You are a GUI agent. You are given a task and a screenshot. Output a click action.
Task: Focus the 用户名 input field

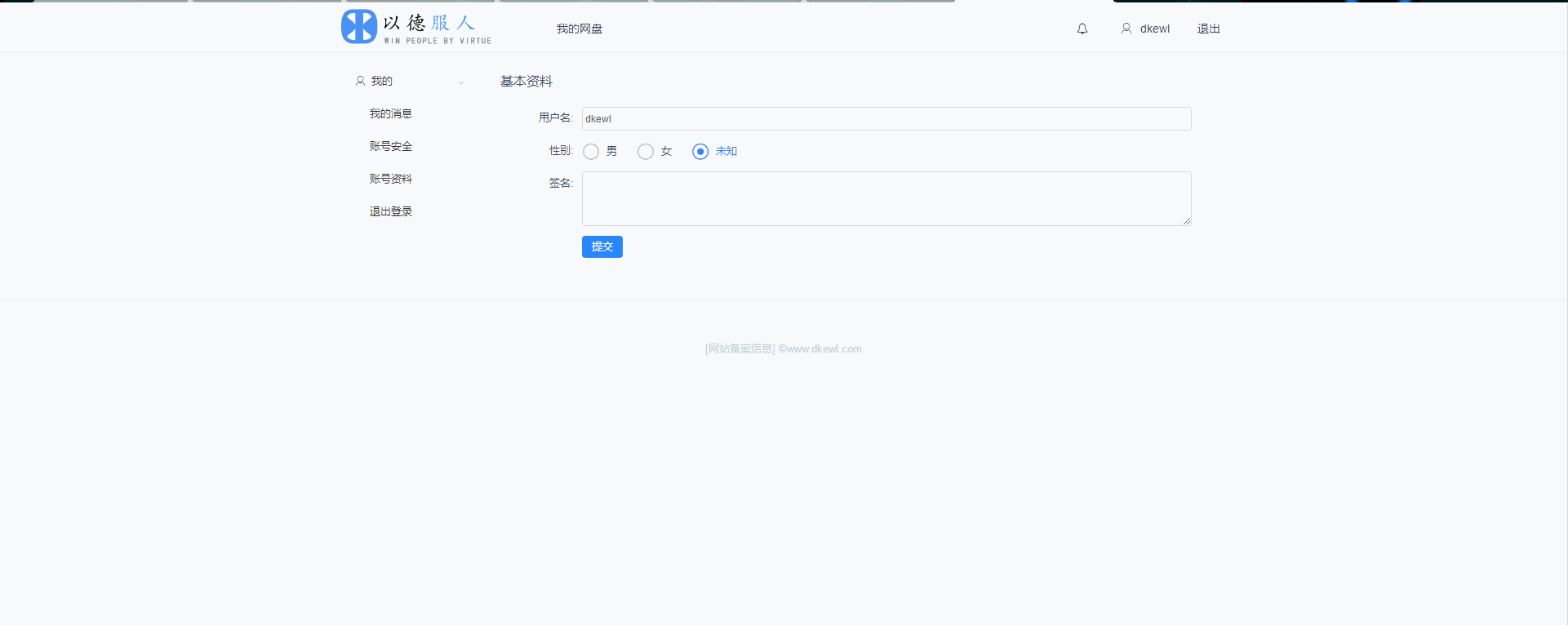coord(886,119)
